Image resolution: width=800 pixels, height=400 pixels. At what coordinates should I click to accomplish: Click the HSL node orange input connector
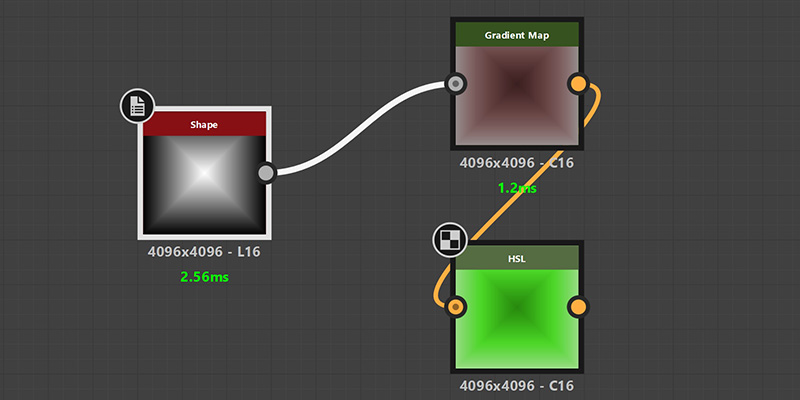455,307
